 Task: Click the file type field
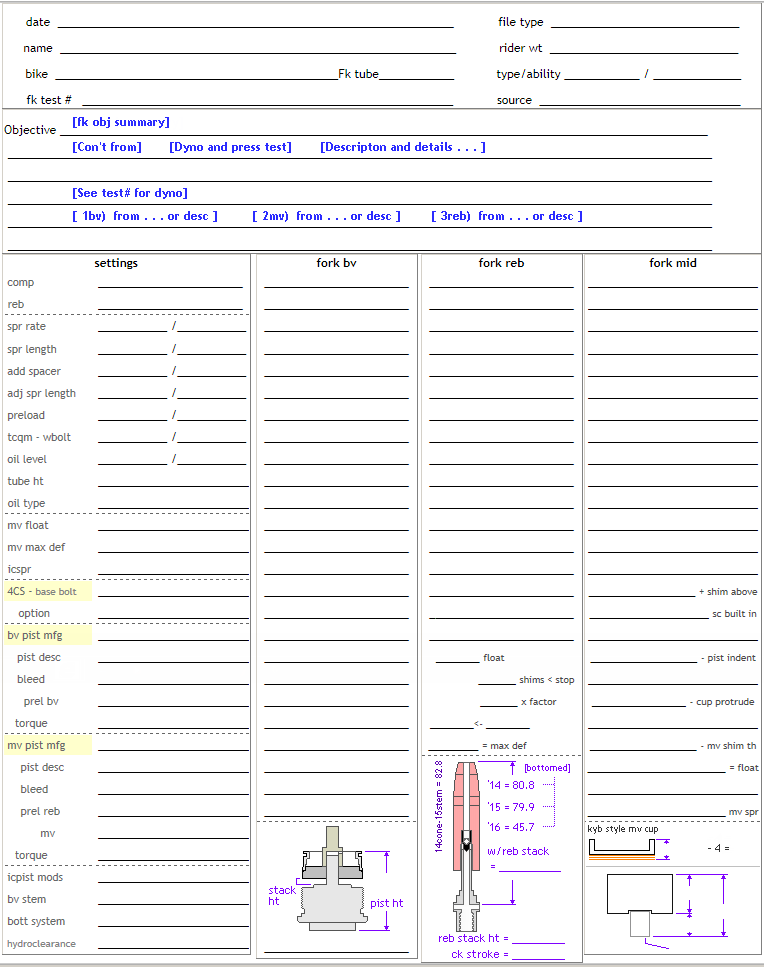coord(645,21)
